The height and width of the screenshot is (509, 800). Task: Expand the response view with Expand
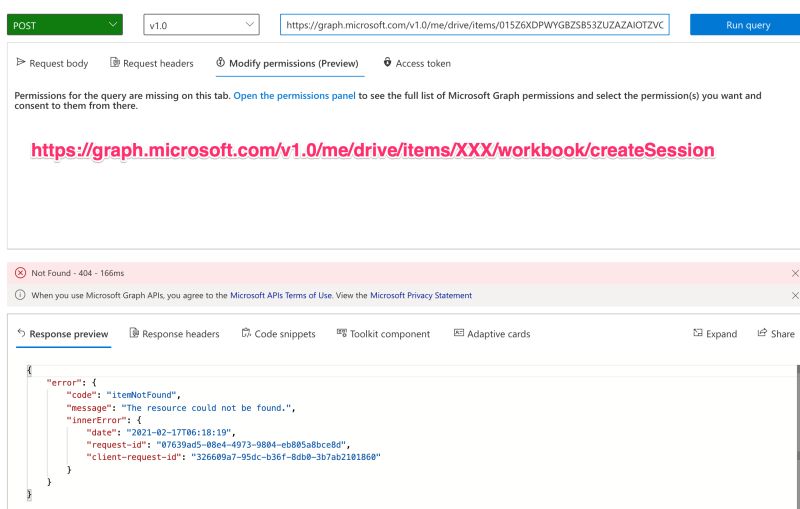(715, 334)
